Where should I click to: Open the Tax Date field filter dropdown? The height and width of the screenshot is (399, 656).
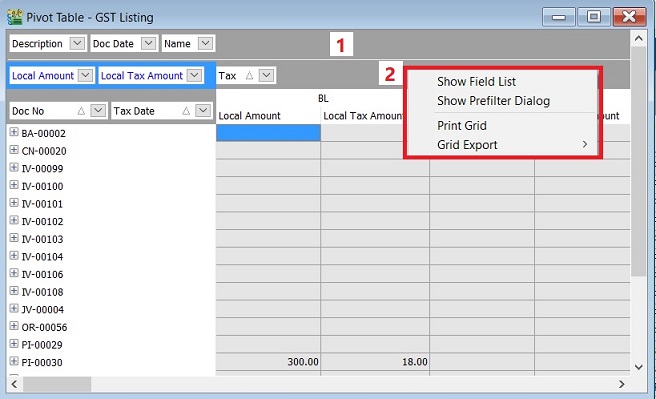pyautogui.click(x=203, y=111)
